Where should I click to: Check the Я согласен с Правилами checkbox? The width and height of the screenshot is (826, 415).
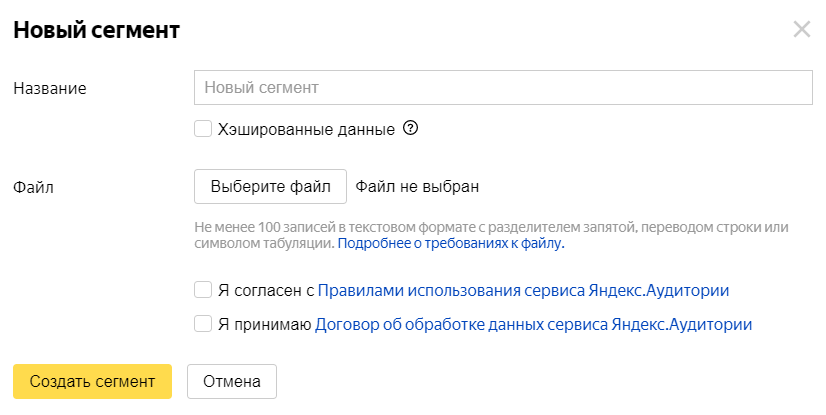(203, 290)
